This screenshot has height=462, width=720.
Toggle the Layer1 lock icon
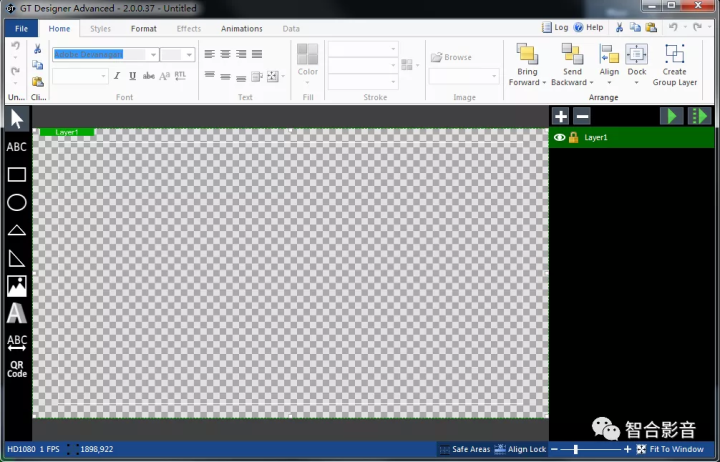pos(574,137)
